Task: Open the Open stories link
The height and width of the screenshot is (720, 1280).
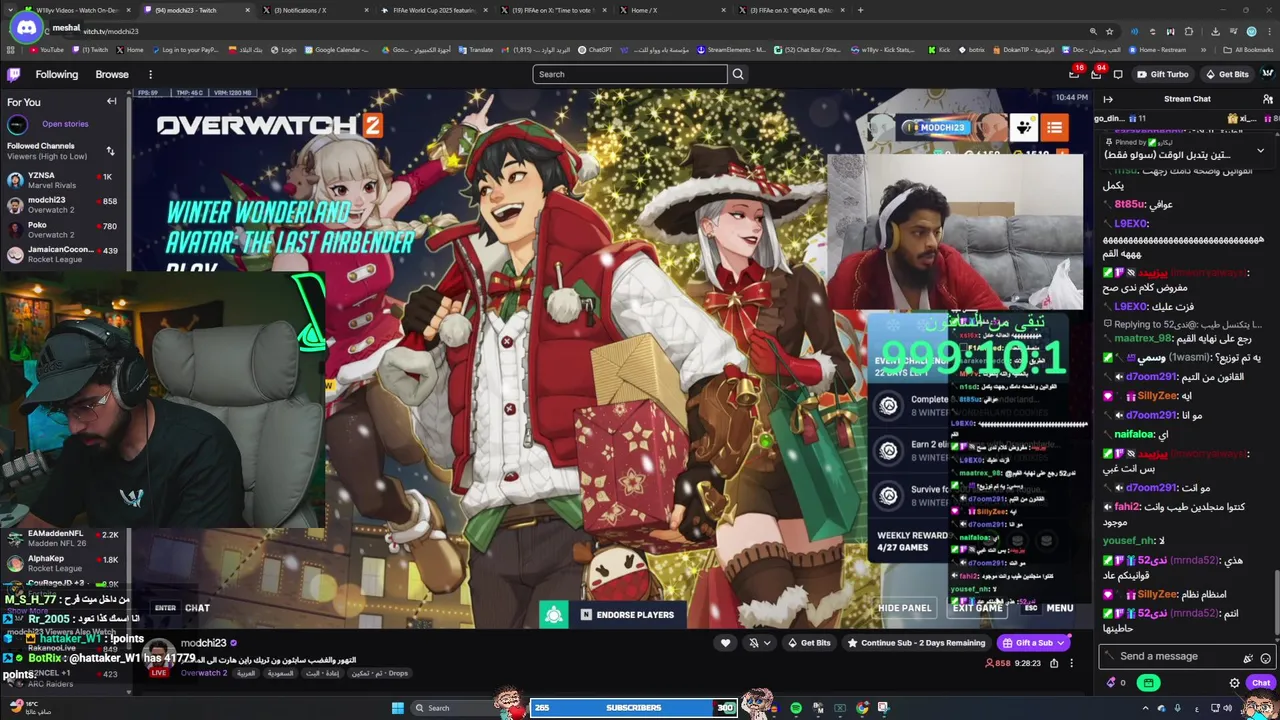Action: pyautogui.click(x=65, y=124)
